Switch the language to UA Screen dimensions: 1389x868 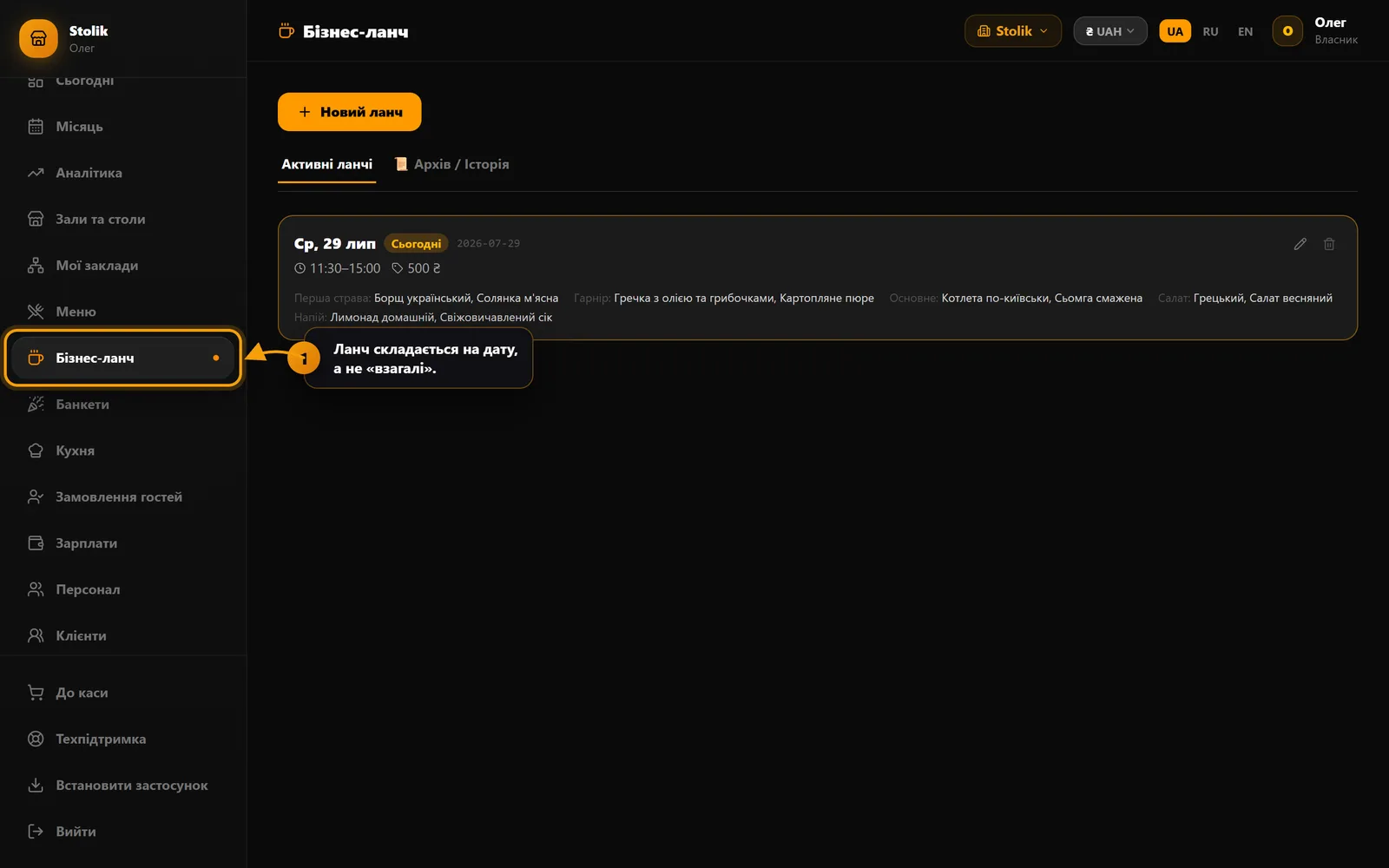coord(1175,31)
